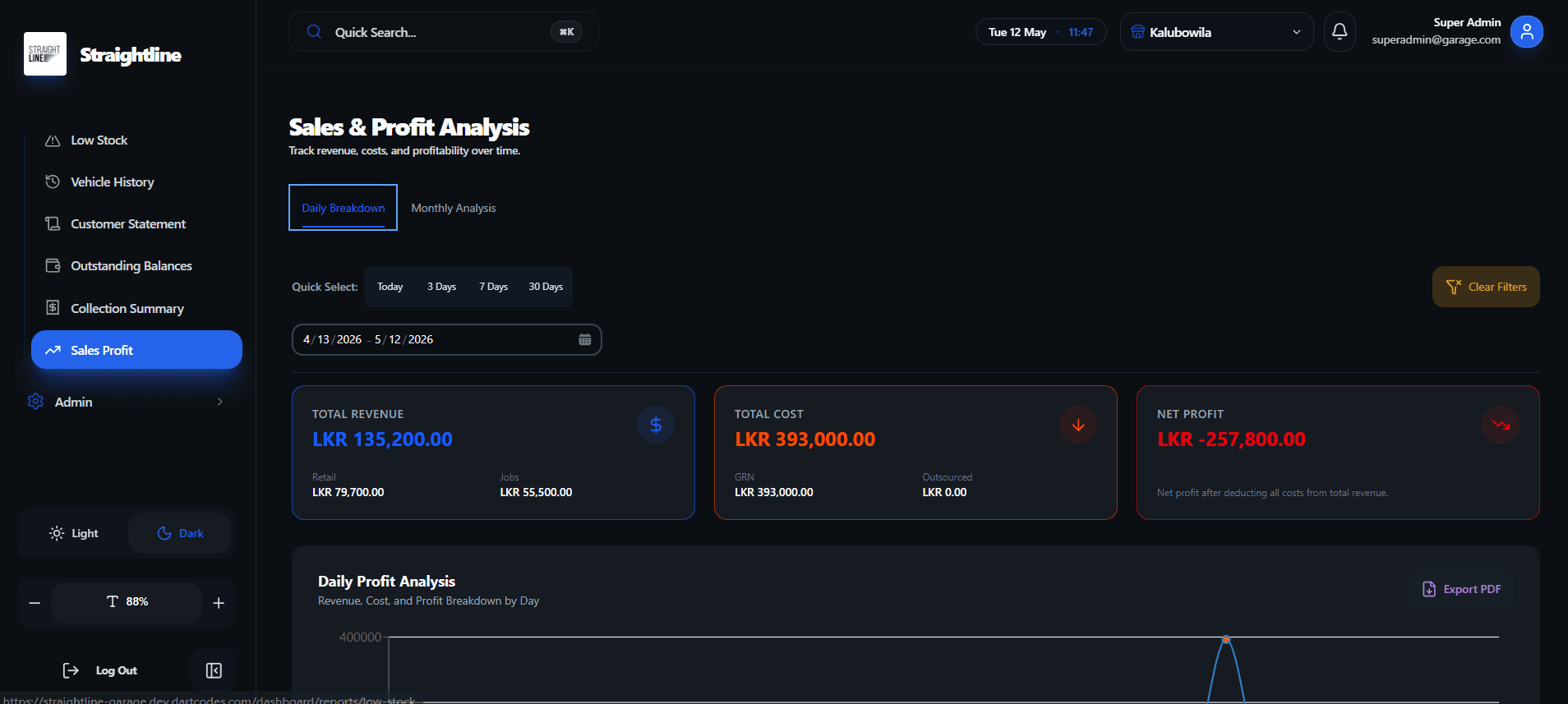The image size is (1568, 704).
Task: Open the Super Admin profile avatar
Action: tap(1527, 32)
